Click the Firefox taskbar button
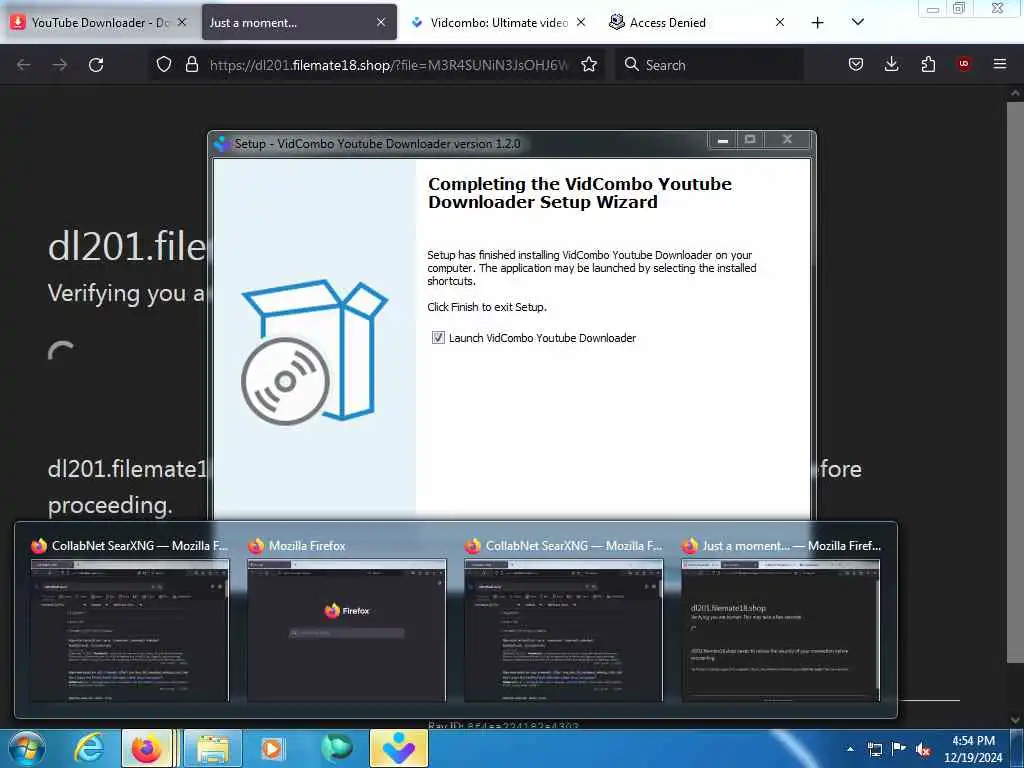Viewport: 1024px width, 768px height. pyautogui.click(x=147, y=748)
